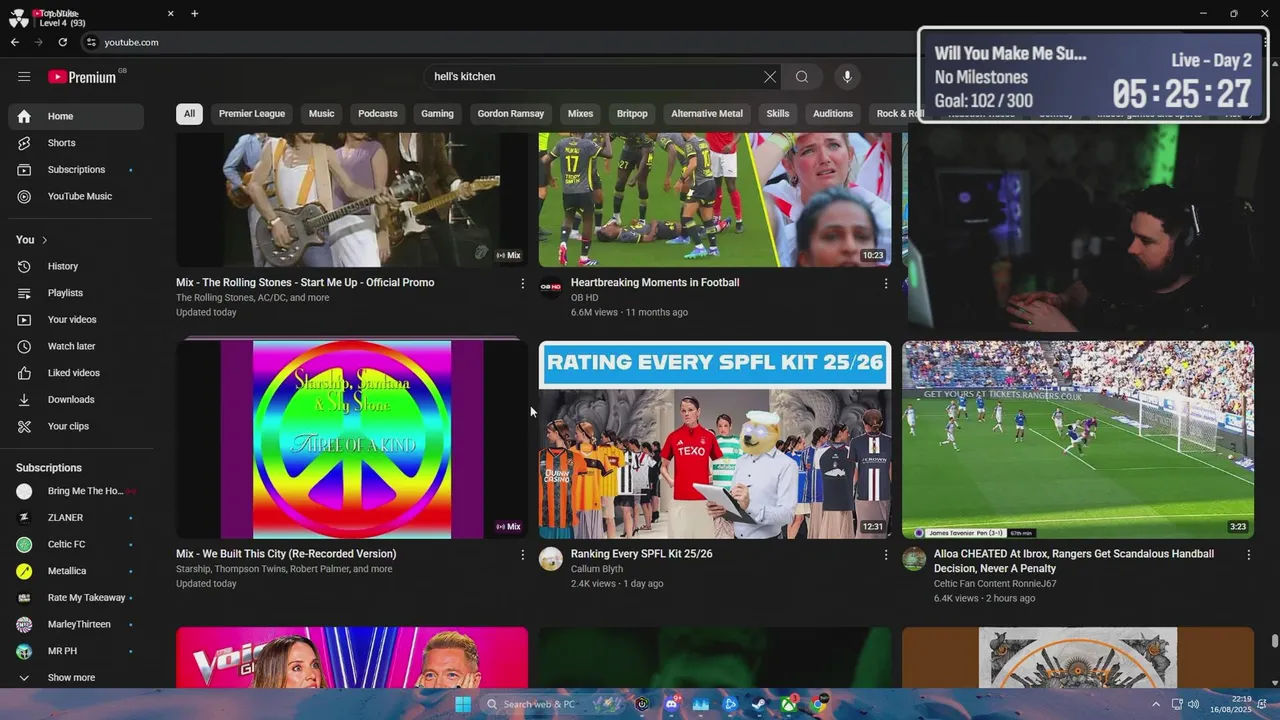1280x720 pixels.
Task: Click the youtube.com address bar
Action: pyautogui.click(x=500, y=42)
